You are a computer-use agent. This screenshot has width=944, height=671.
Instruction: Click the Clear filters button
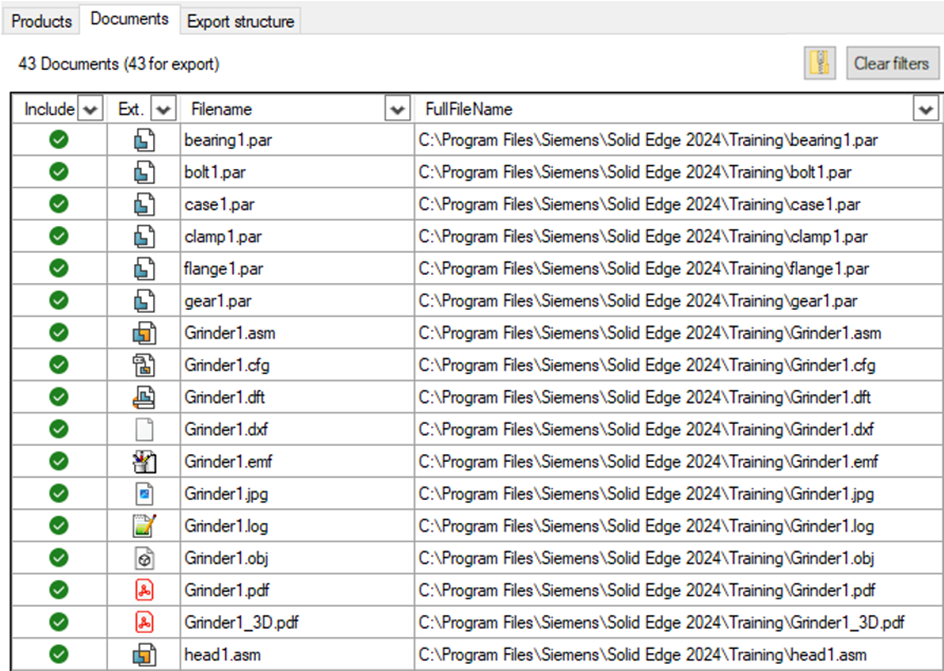click(x=892, y=63)
